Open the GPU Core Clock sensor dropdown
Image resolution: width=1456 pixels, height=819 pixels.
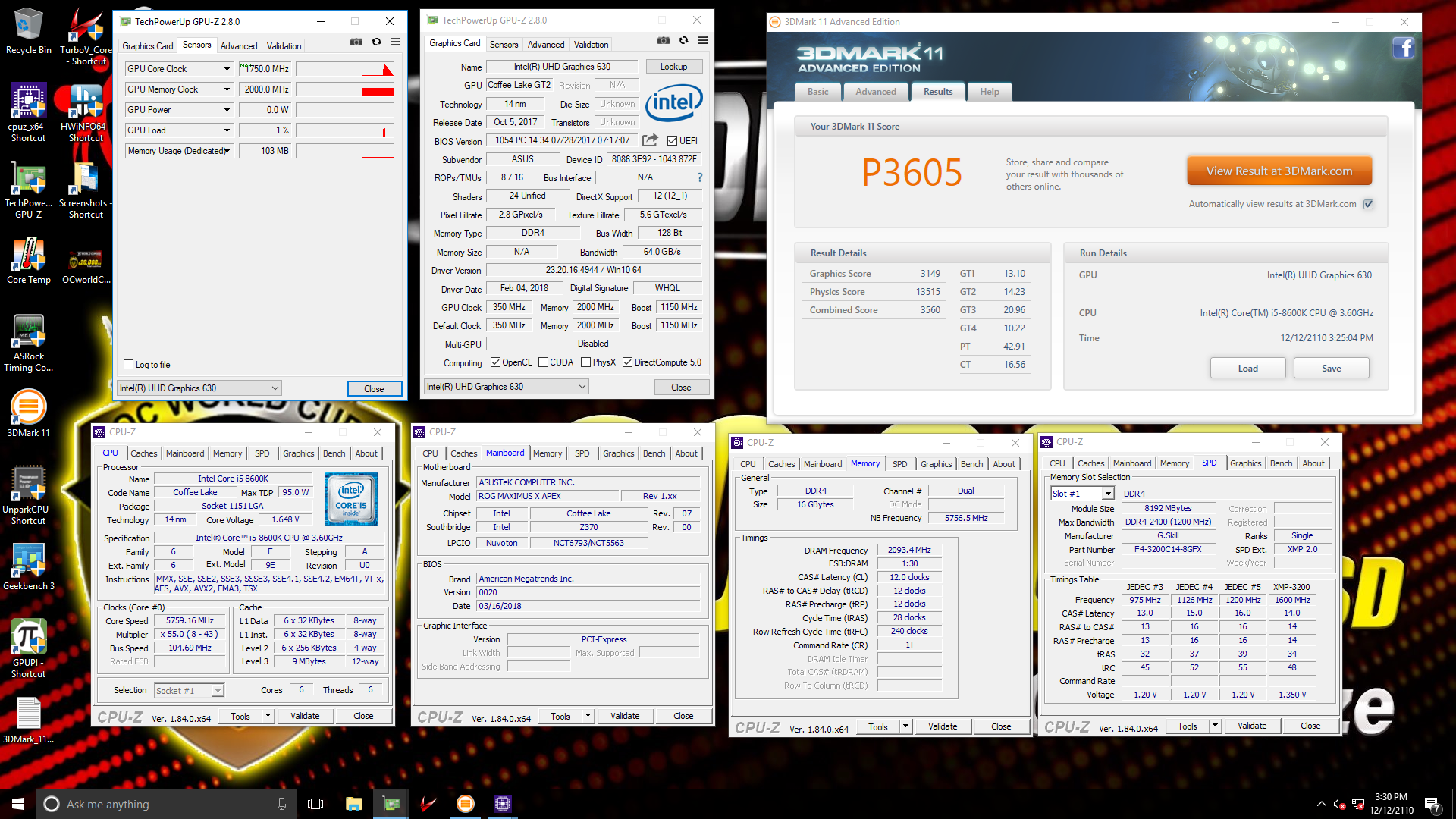click(226, 69)
